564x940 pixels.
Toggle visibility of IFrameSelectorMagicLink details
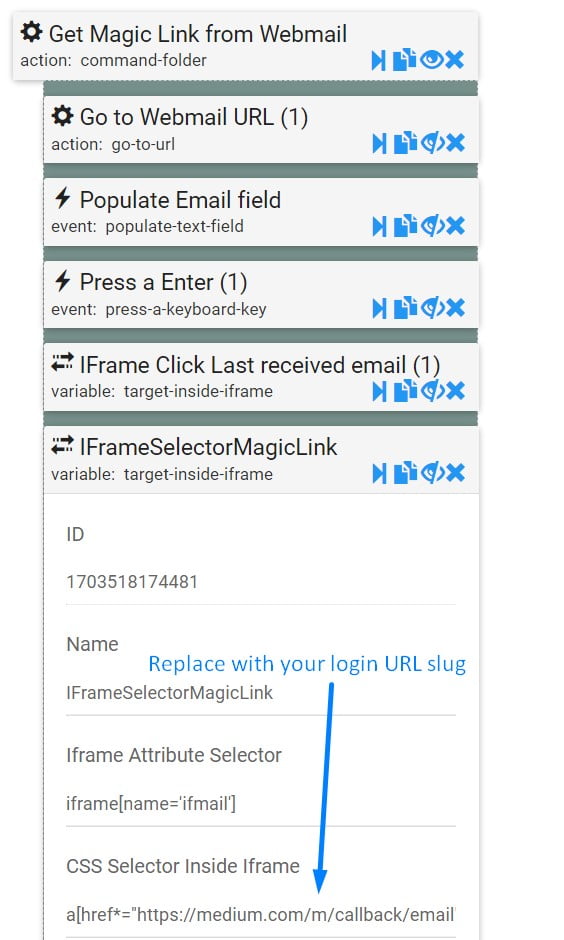point(432,473)
